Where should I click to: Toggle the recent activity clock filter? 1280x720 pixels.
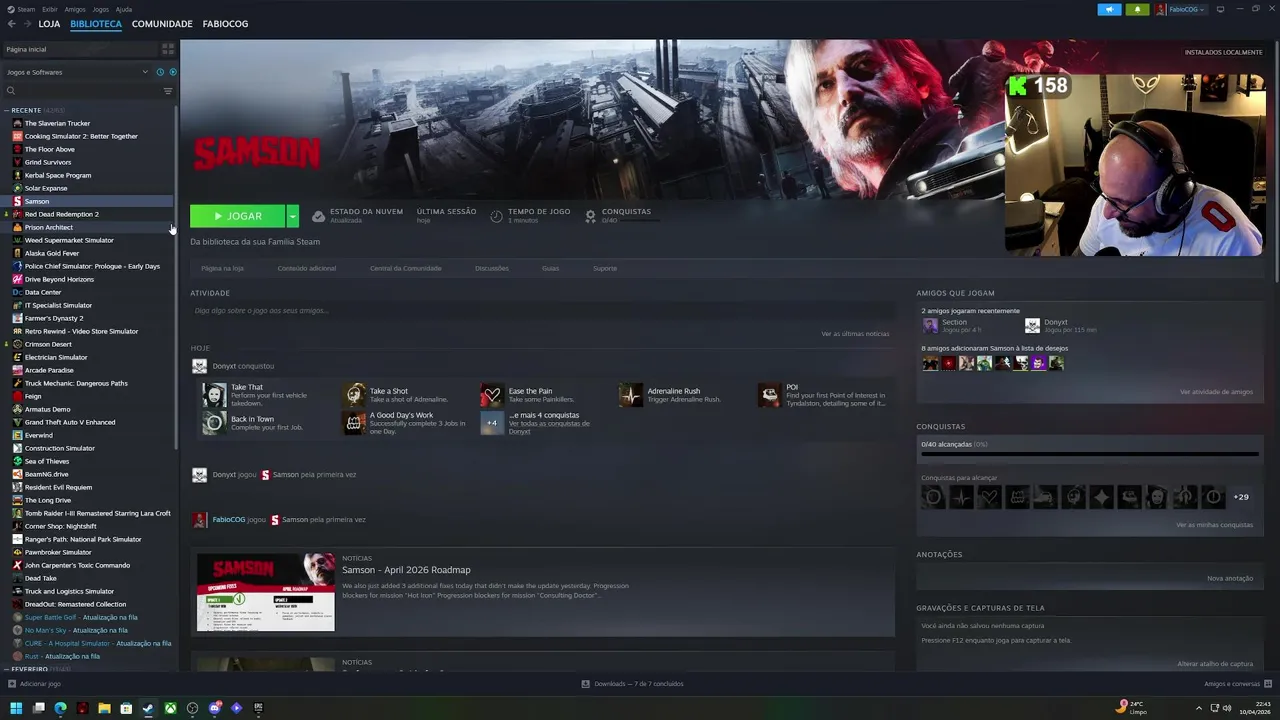click(x=160, y=72)
